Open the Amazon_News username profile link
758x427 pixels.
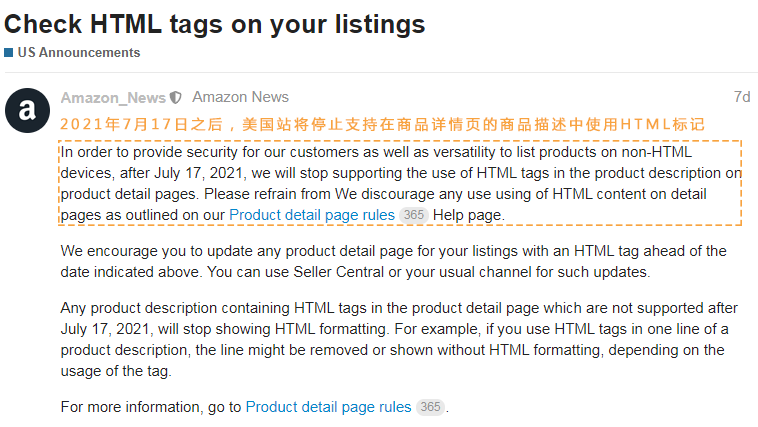coord(113,97)
